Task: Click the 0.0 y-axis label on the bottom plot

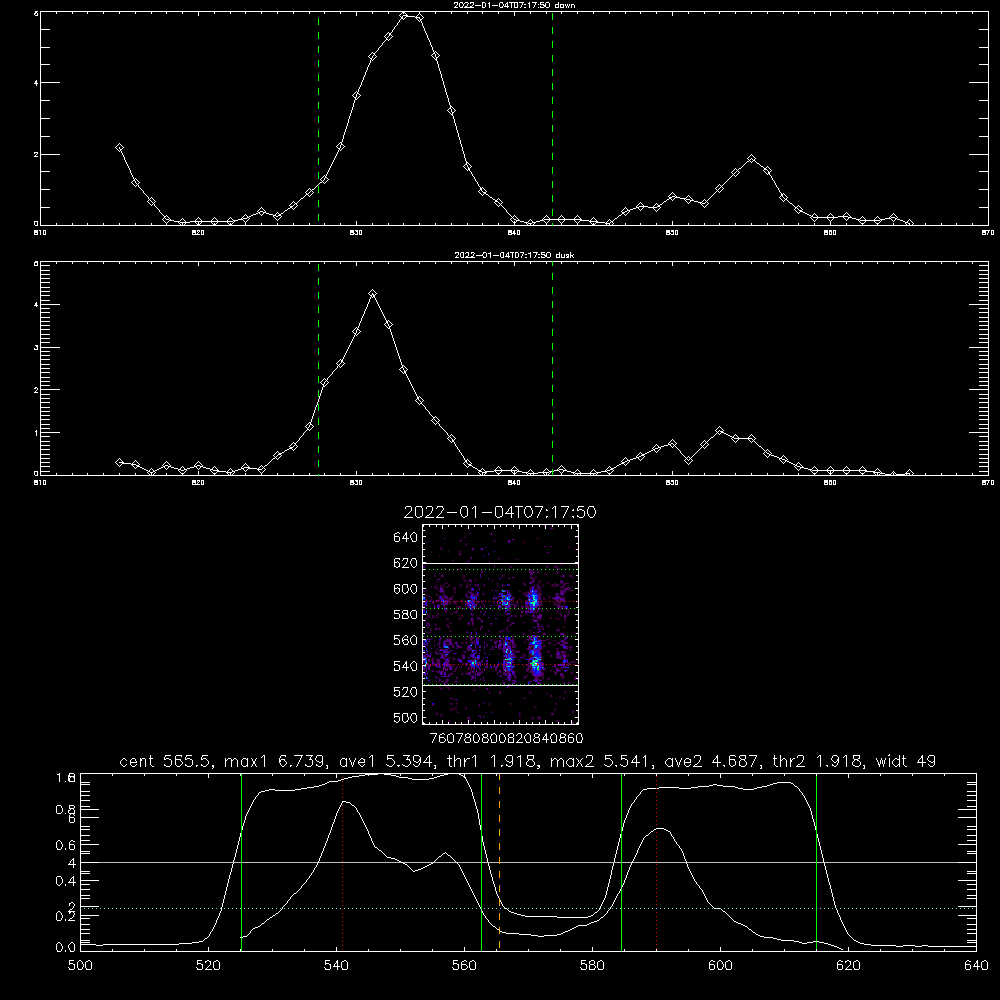Action: [66, 948]
